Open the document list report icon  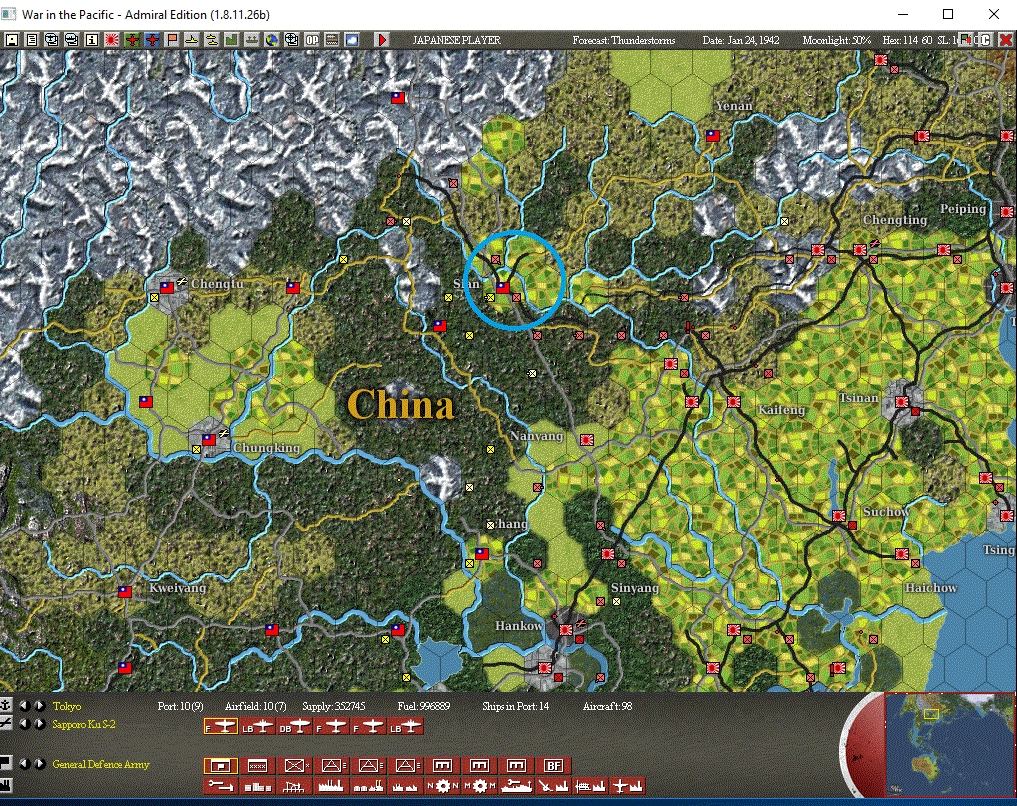(31, 40)
